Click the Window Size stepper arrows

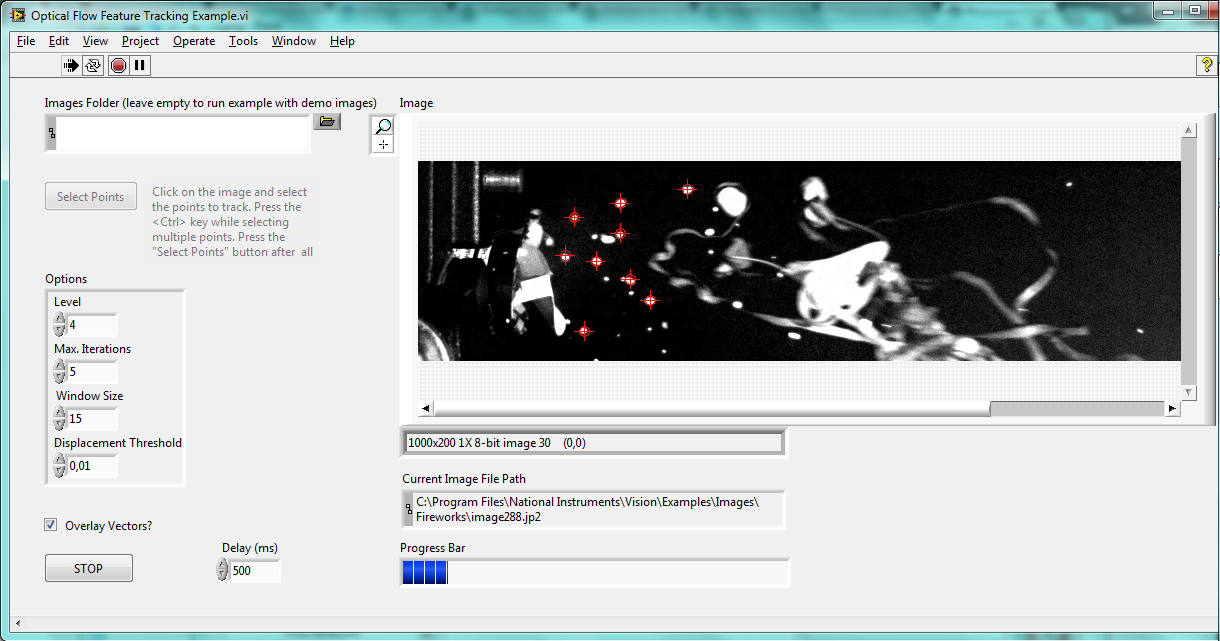[x=60, y=419]
